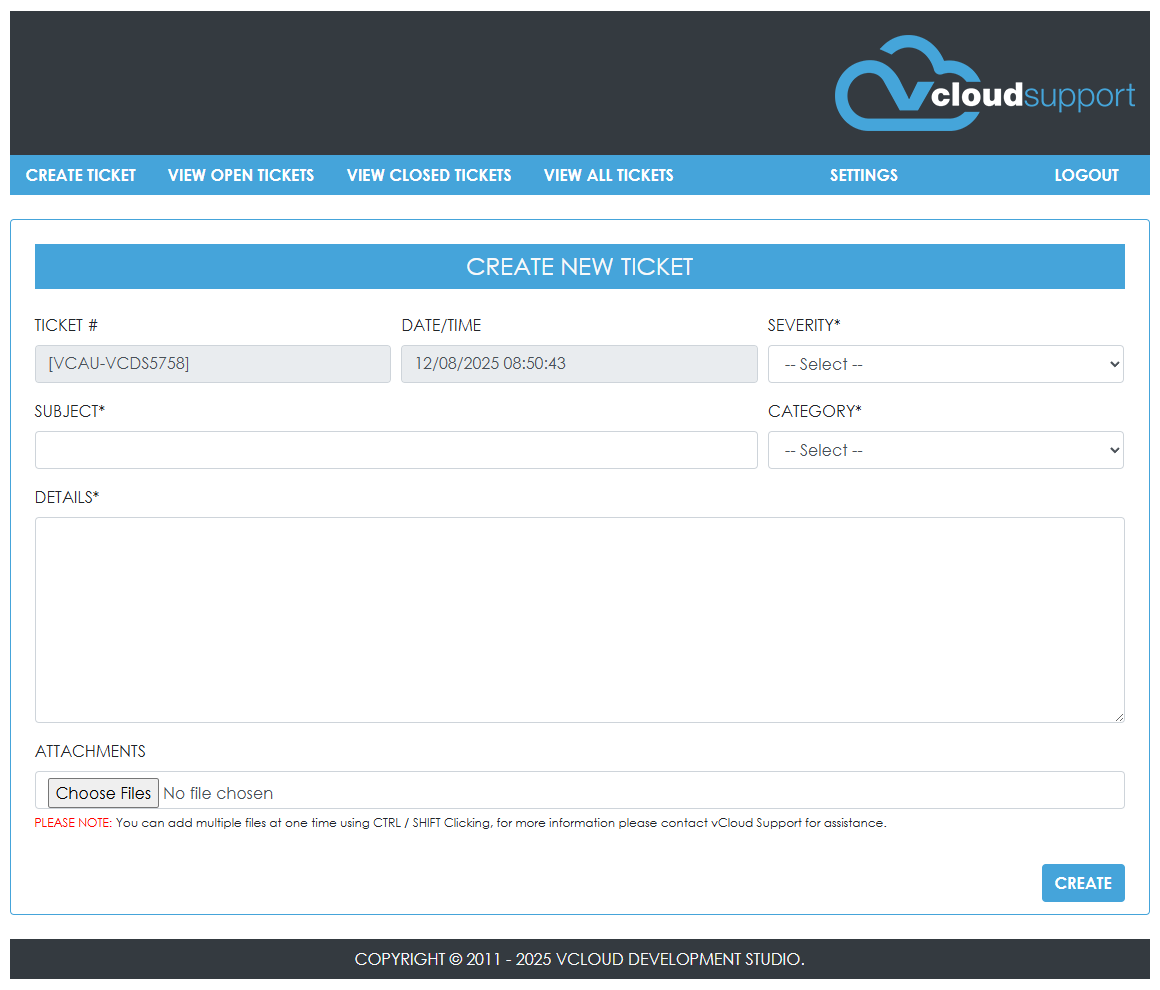
Task: Log out using the Logout link
Action: (1086, 175)
